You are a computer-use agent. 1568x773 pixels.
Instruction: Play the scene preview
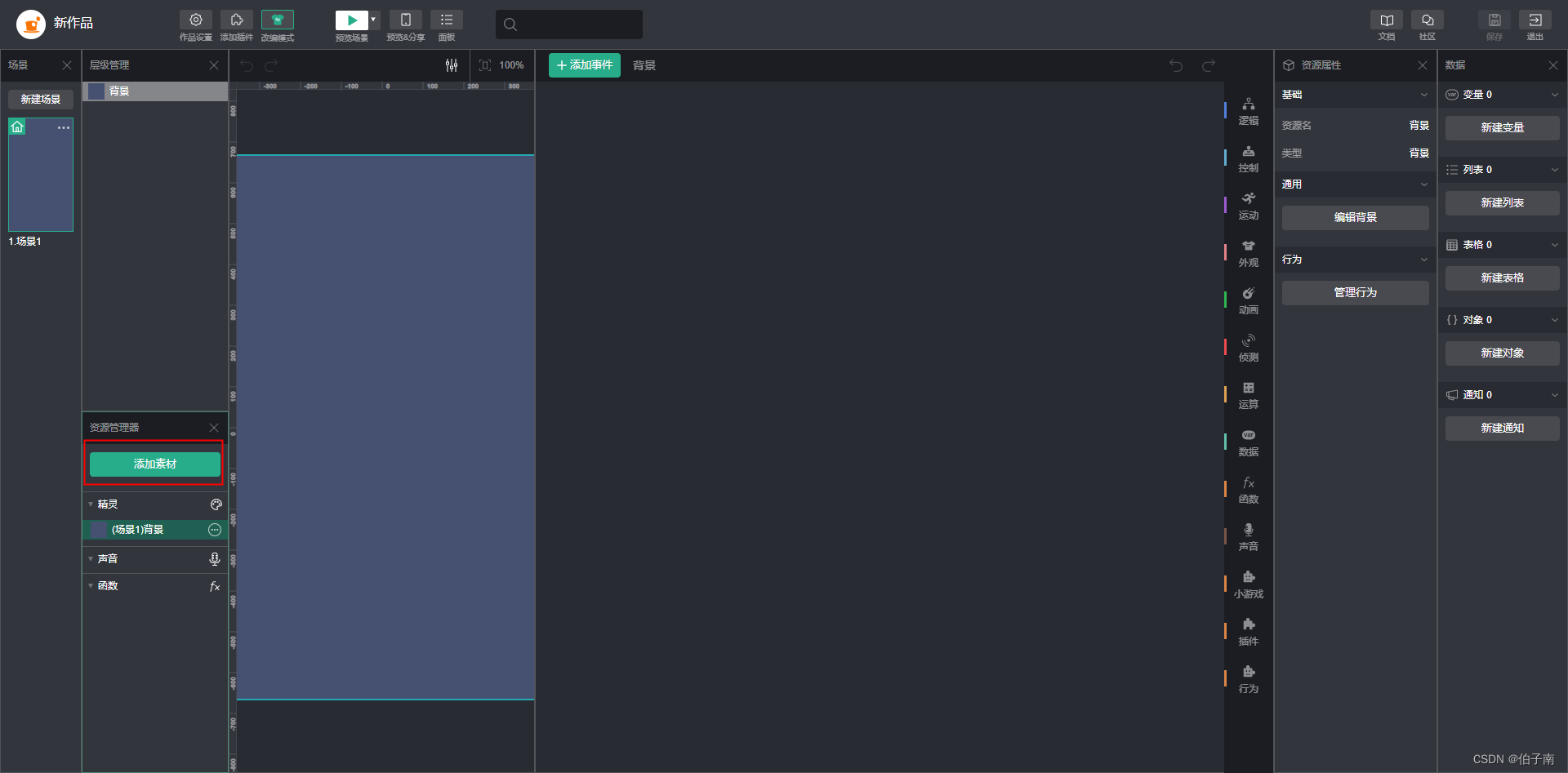pos(352,20)
